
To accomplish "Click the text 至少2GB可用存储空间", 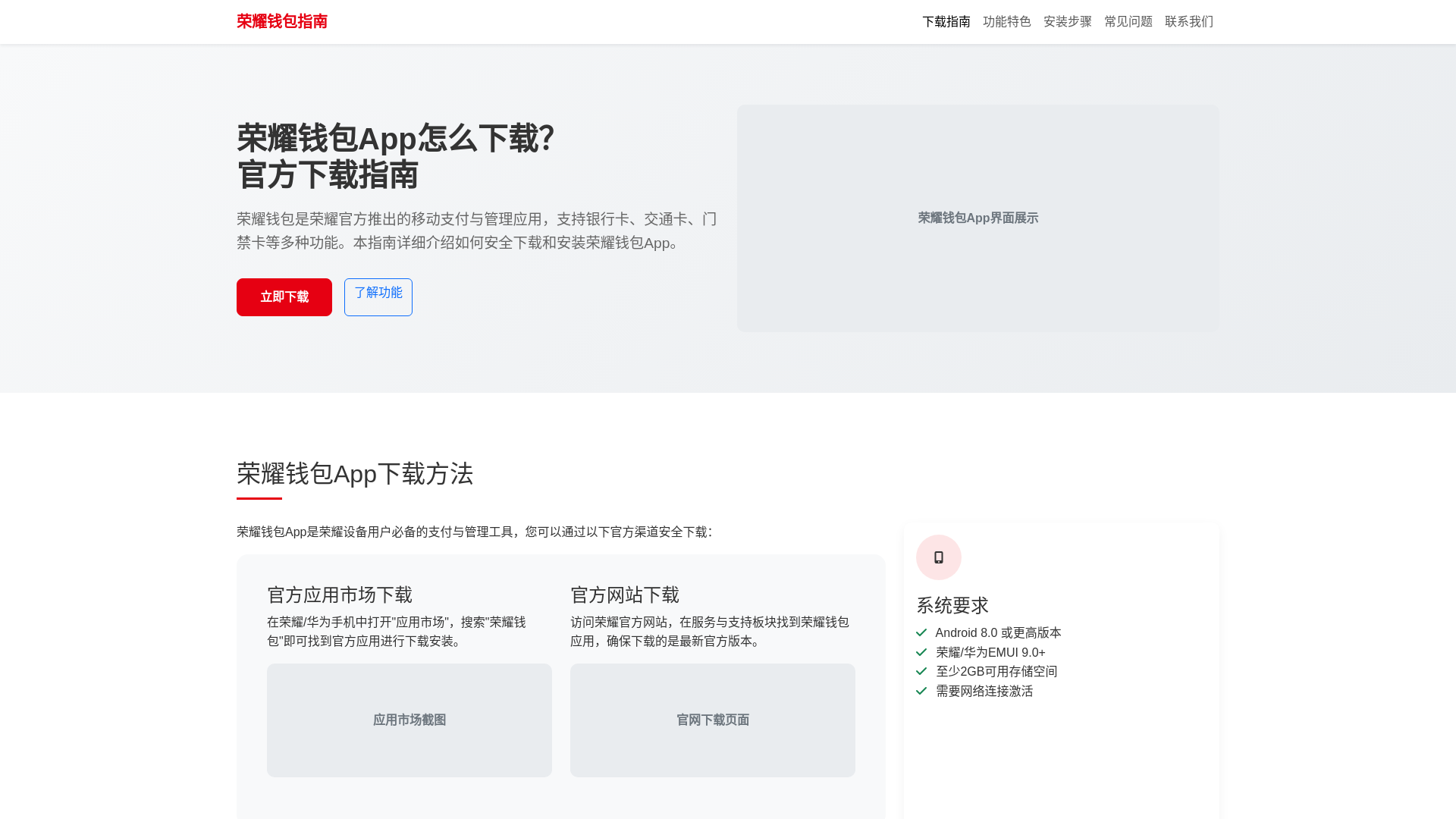I will (996, 671).
